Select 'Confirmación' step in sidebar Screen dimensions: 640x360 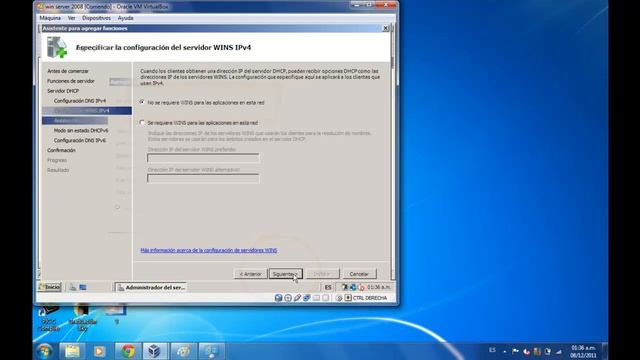point(61,150)
